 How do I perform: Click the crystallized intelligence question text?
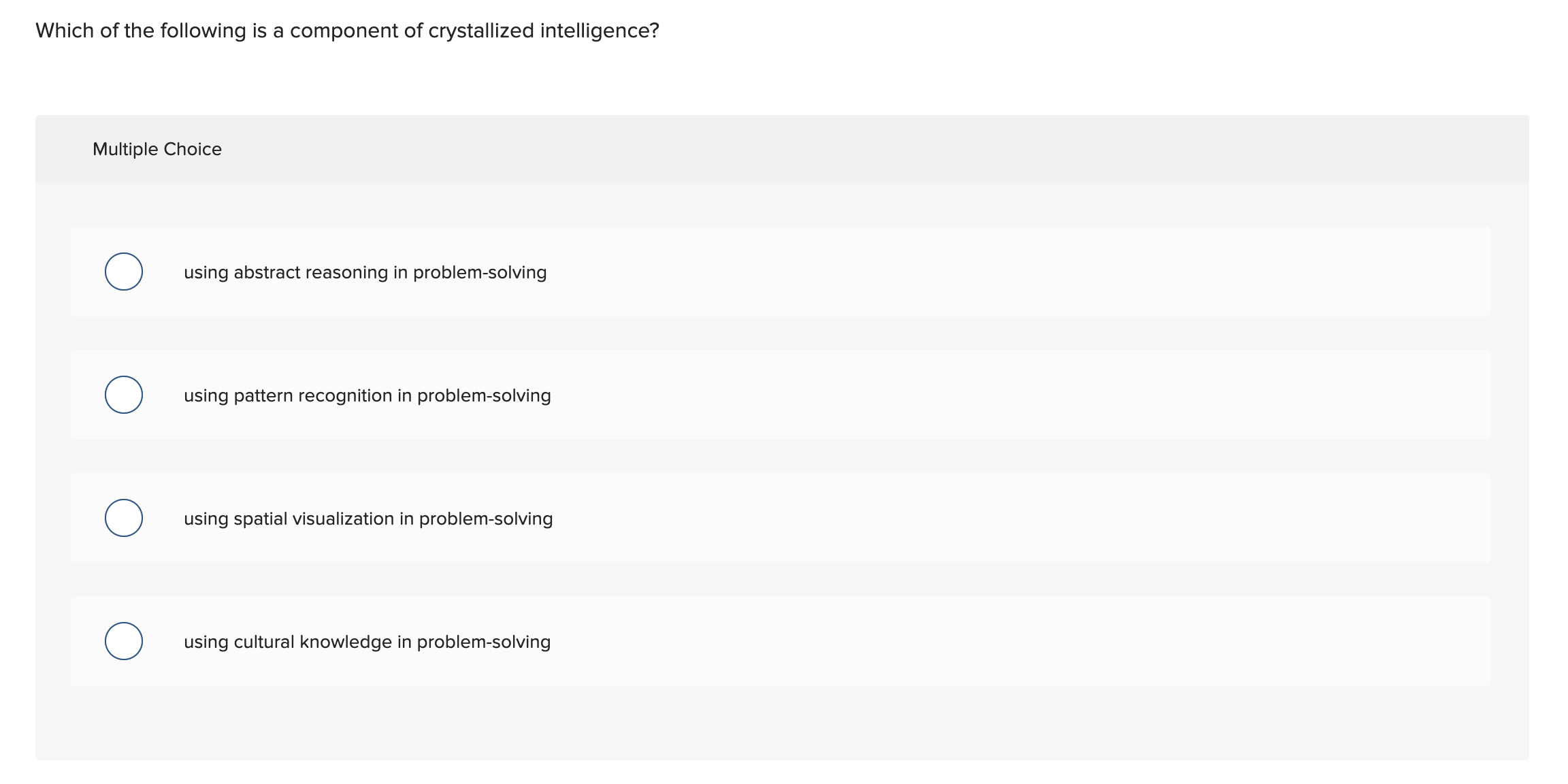tap(347, 29)
